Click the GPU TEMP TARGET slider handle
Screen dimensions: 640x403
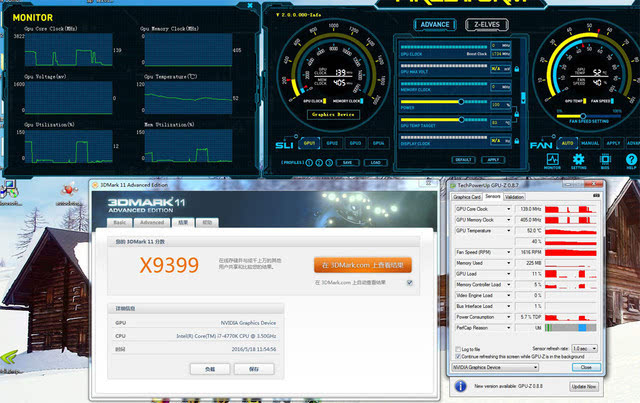tap(461, 120)
